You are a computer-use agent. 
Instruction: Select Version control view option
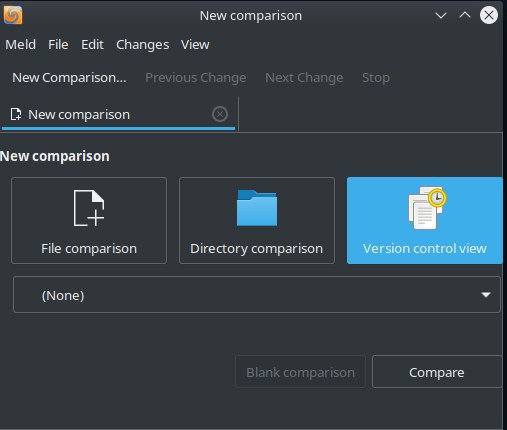pos(424,220)
